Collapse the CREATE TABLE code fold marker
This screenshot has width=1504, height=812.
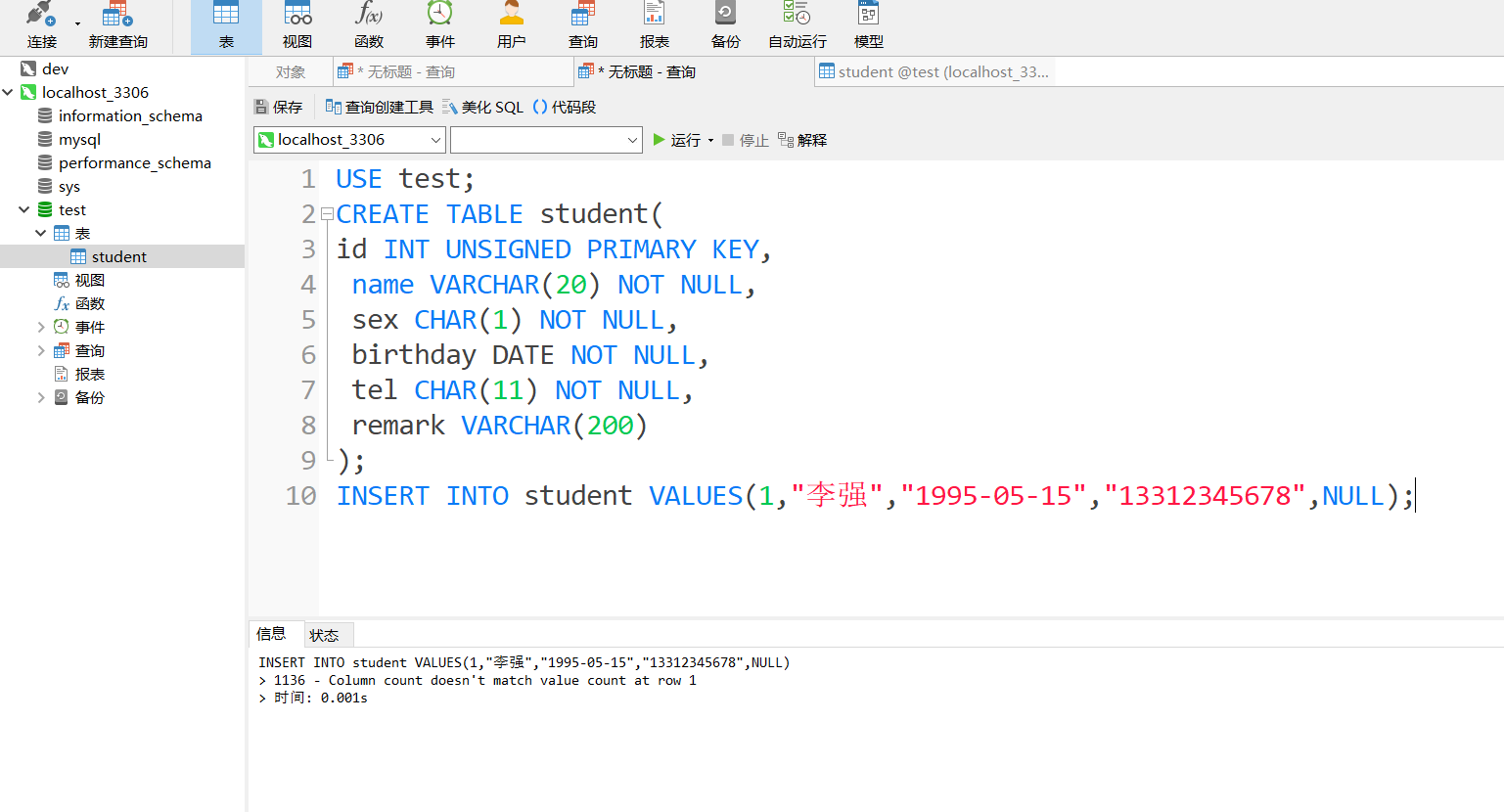pos(328,214)
